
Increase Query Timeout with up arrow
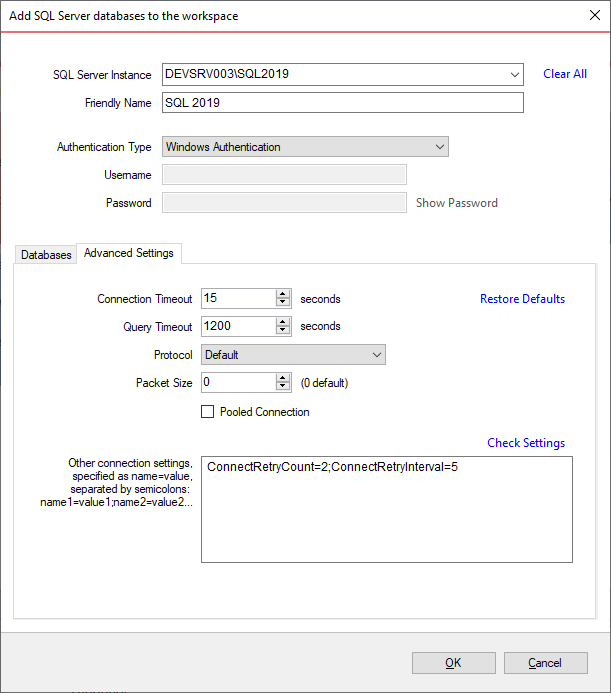tap(283, 321)
